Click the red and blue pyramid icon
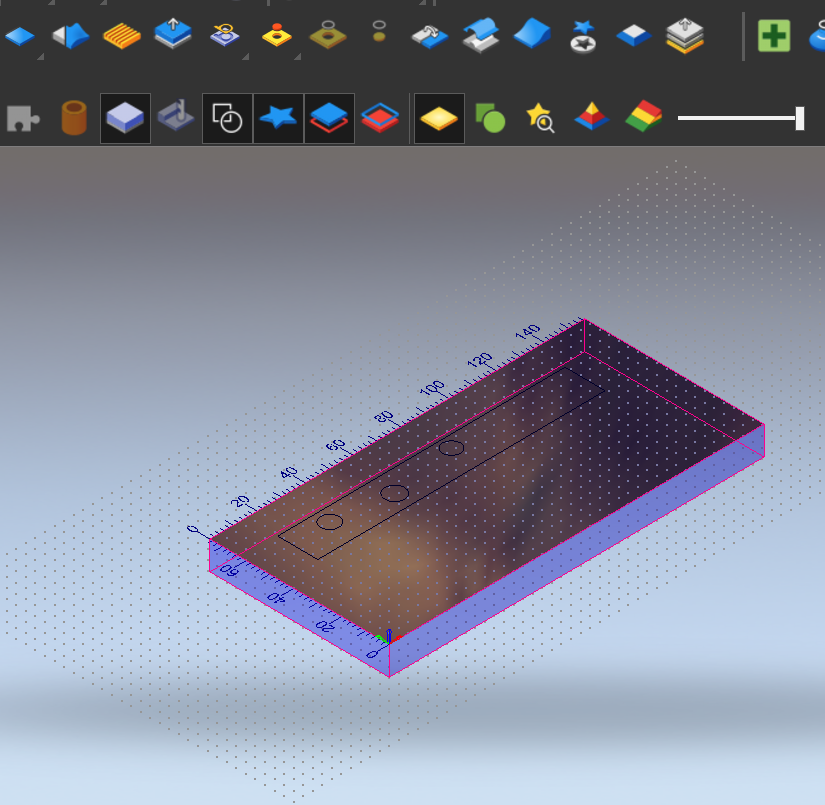The image size is (825, 805). pos(592,116)
